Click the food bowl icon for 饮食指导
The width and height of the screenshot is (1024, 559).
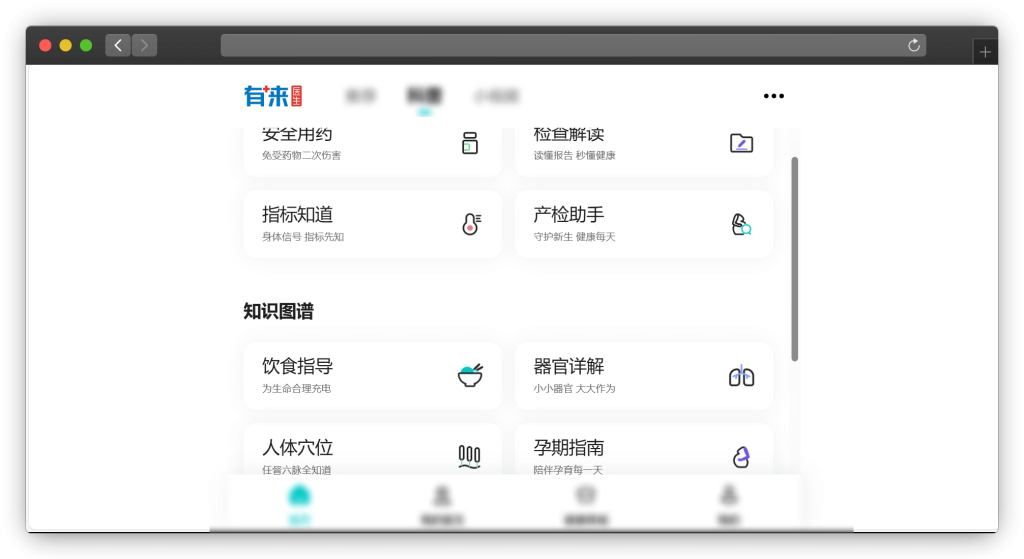(x=470, y=375)
